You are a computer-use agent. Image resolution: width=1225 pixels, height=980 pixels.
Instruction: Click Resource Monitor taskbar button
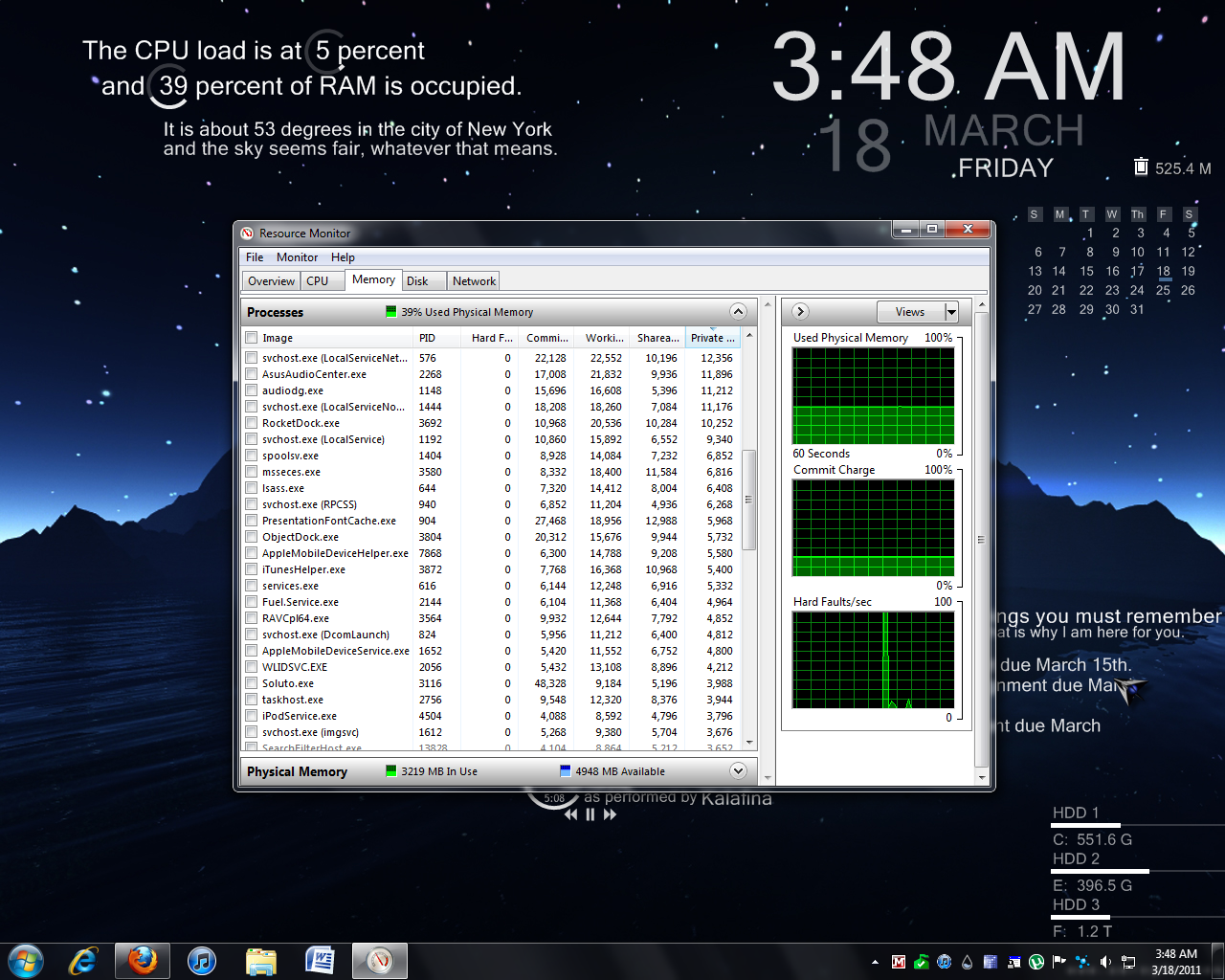pos(380,961)
